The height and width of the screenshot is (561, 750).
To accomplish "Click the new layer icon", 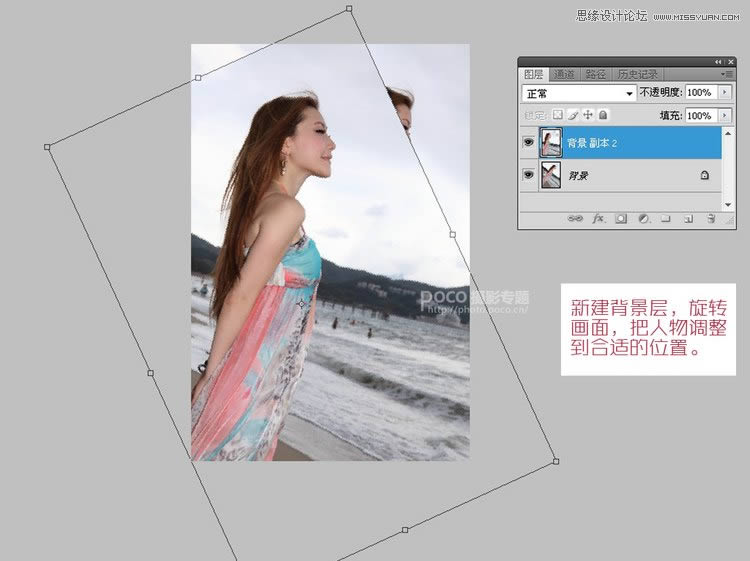I will tap(688, 218).
